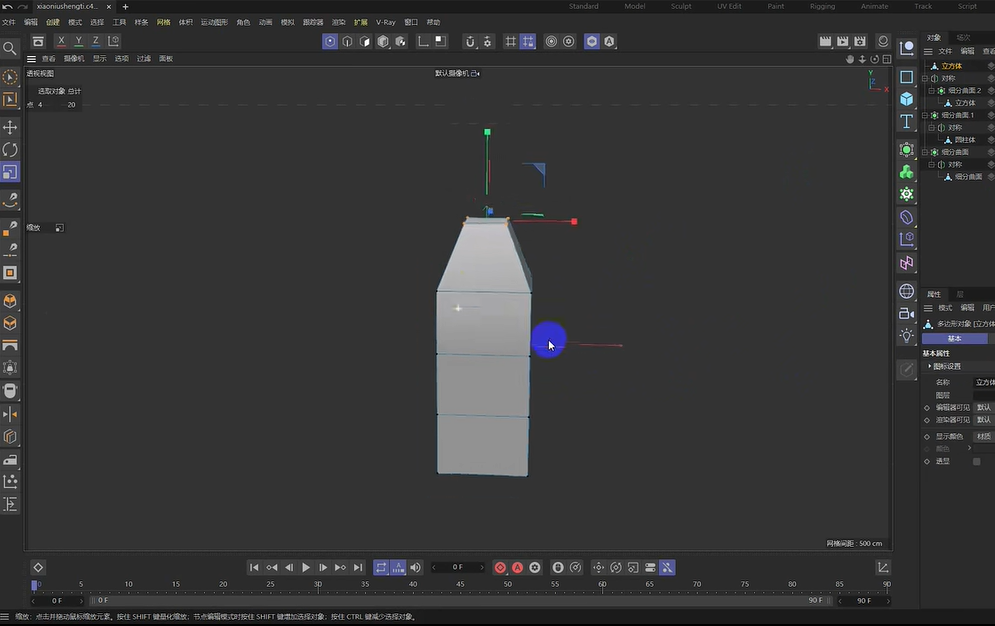Image resolution: width=995 pixels, height=626 pixels.
Task: Switch to the 层 tab in the right panel
Action: (x=960, y=292)
